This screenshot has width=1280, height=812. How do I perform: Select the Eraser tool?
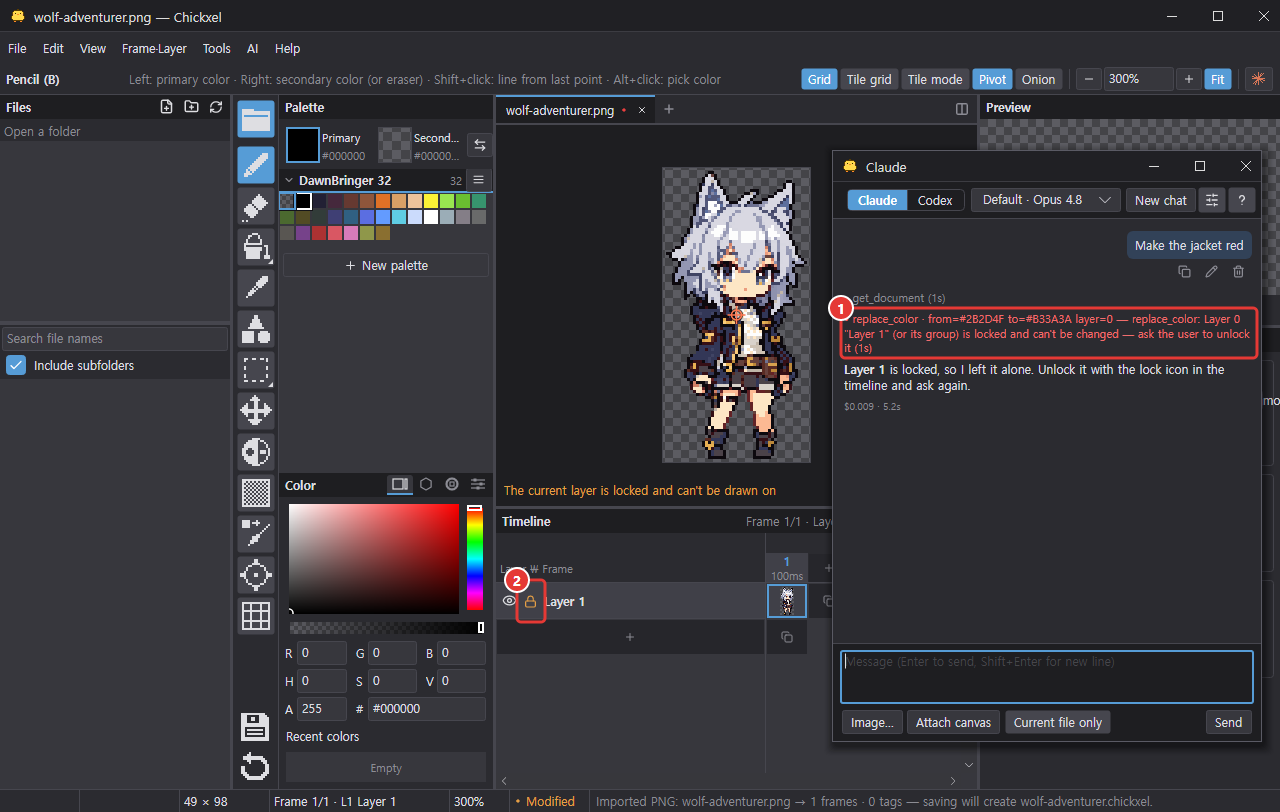pyautogui.click(x=256, y=206)
